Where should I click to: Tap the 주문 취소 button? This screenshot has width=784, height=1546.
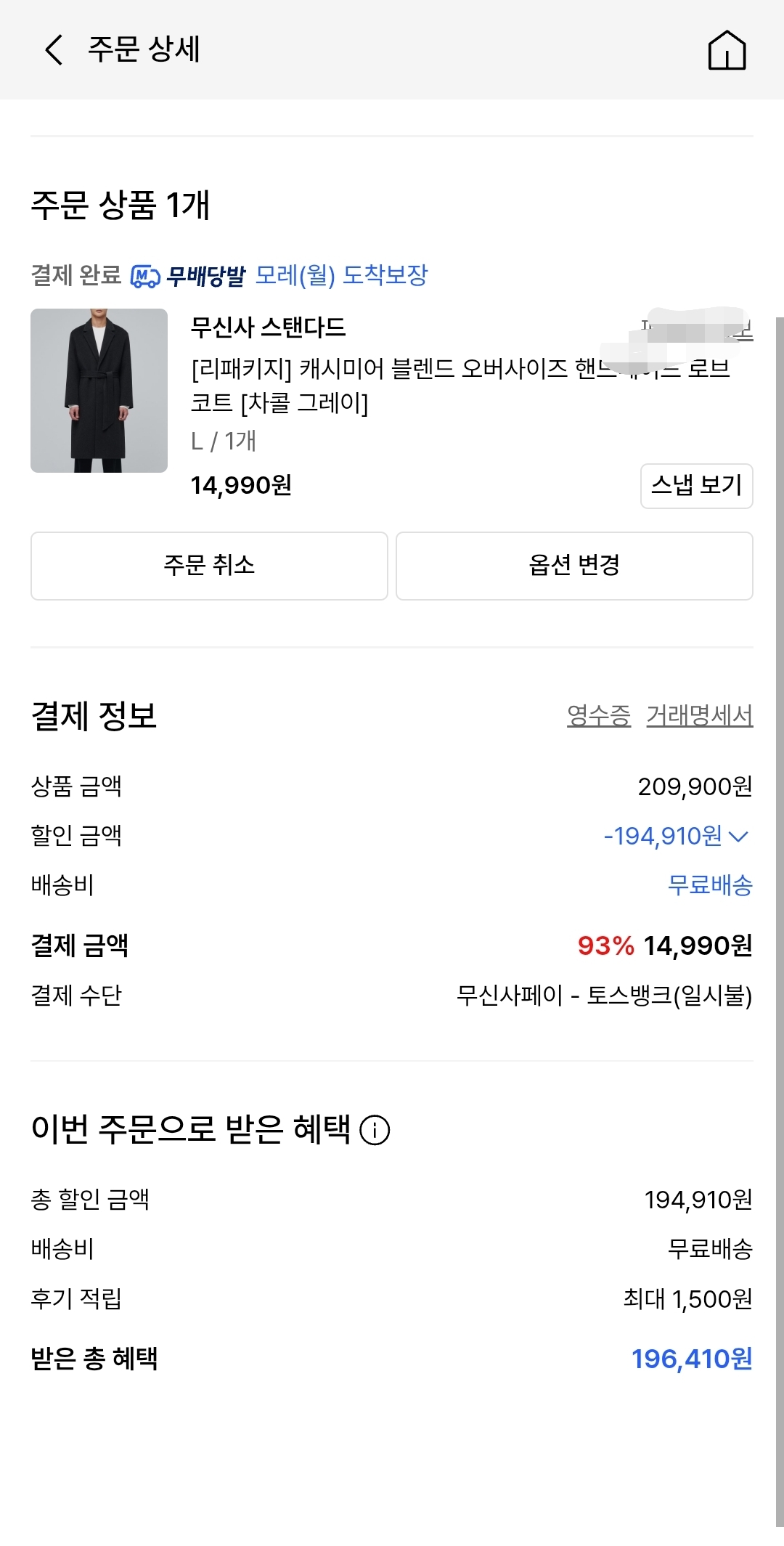209,566
